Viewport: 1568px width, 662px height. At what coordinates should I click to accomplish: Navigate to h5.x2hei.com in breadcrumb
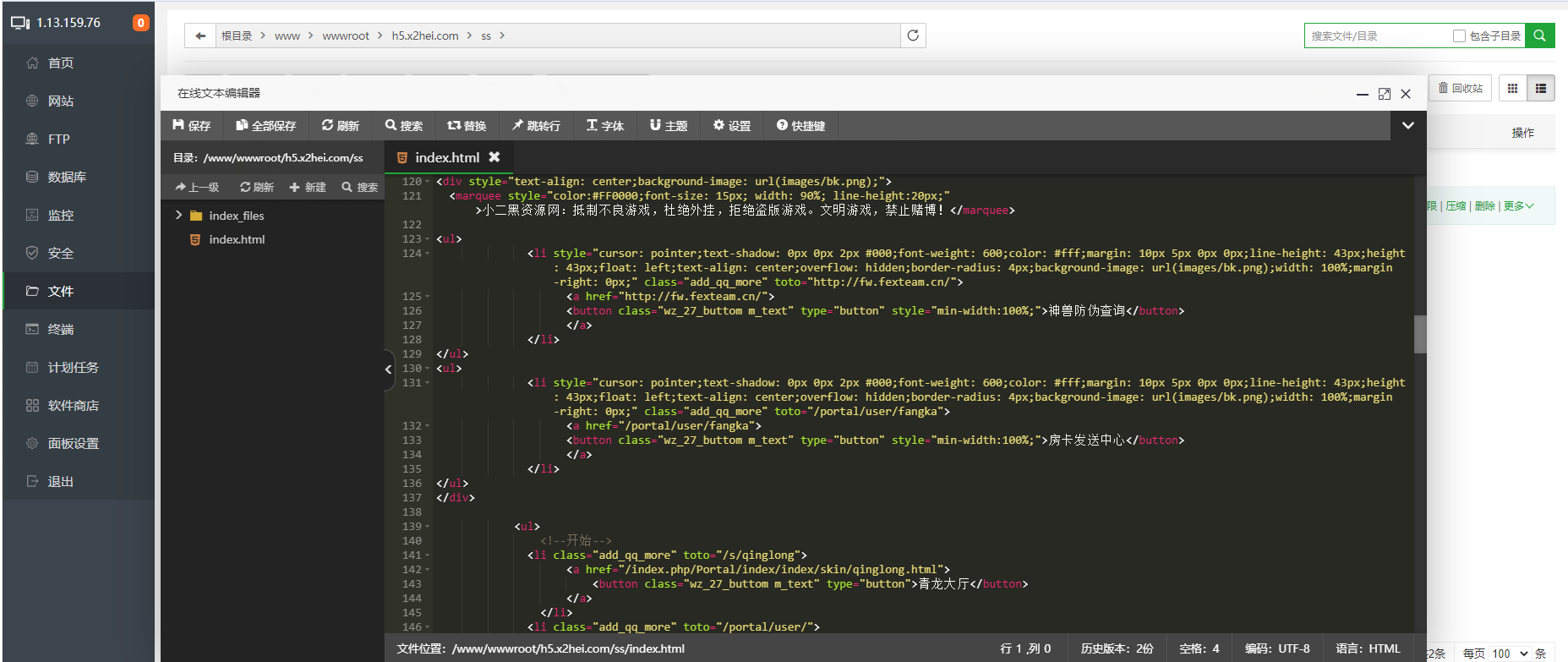coord(425,36)
